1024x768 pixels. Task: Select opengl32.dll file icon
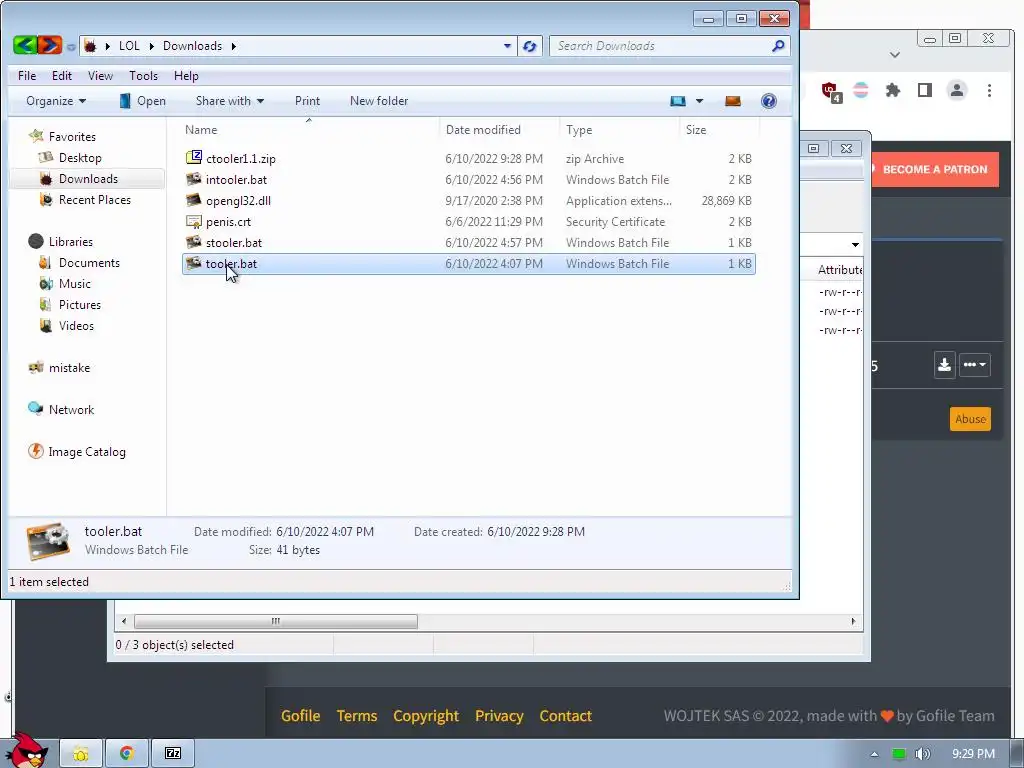193,200
